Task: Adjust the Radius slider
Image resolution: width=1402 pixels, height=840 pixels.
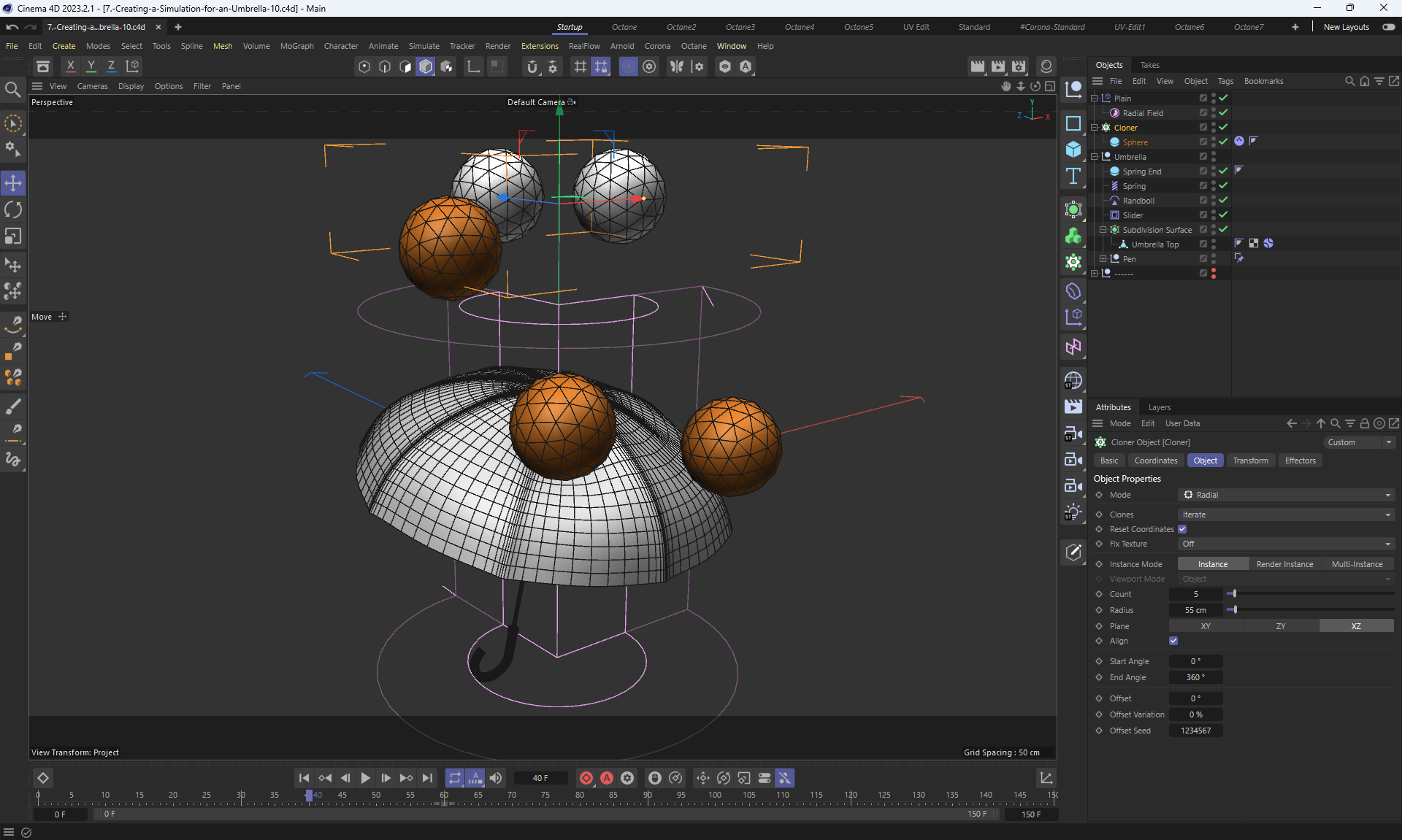Action: (1234, 610)
